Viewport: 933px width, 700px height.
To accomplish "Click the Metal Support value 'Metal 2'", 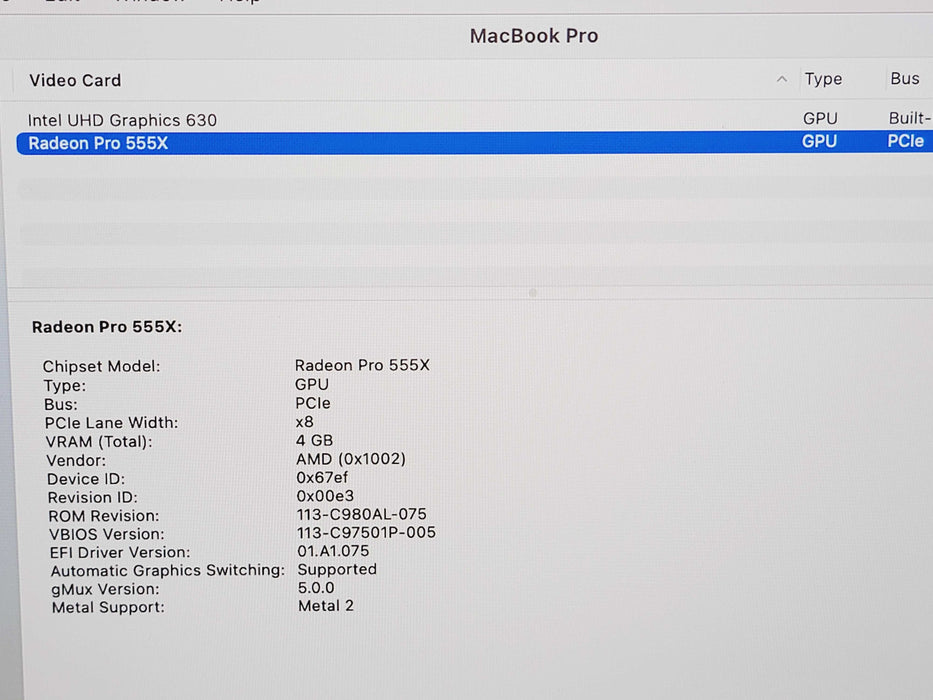I will click(326, 606).
